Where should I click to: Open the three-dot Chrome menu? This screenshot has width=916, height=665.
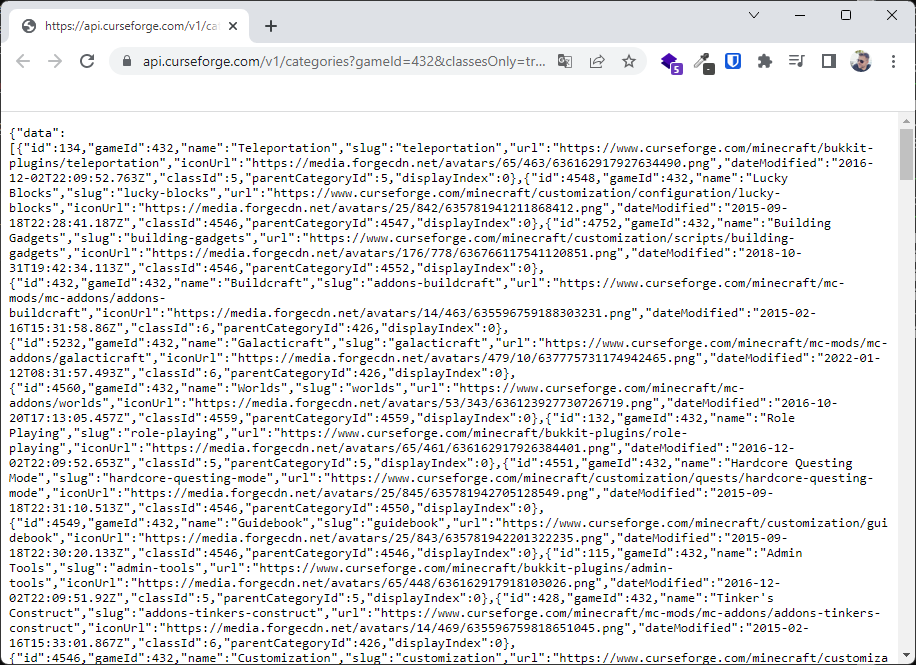893,61
